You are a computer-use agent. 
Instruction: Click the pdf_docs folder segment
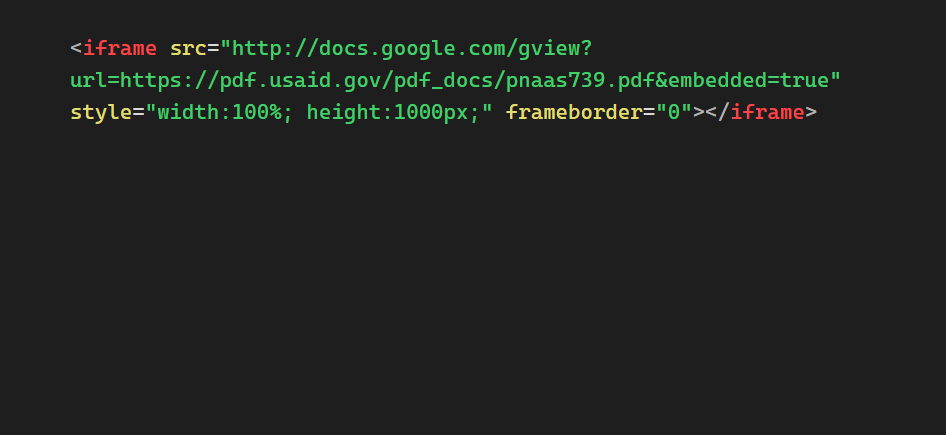click(443, 80)
